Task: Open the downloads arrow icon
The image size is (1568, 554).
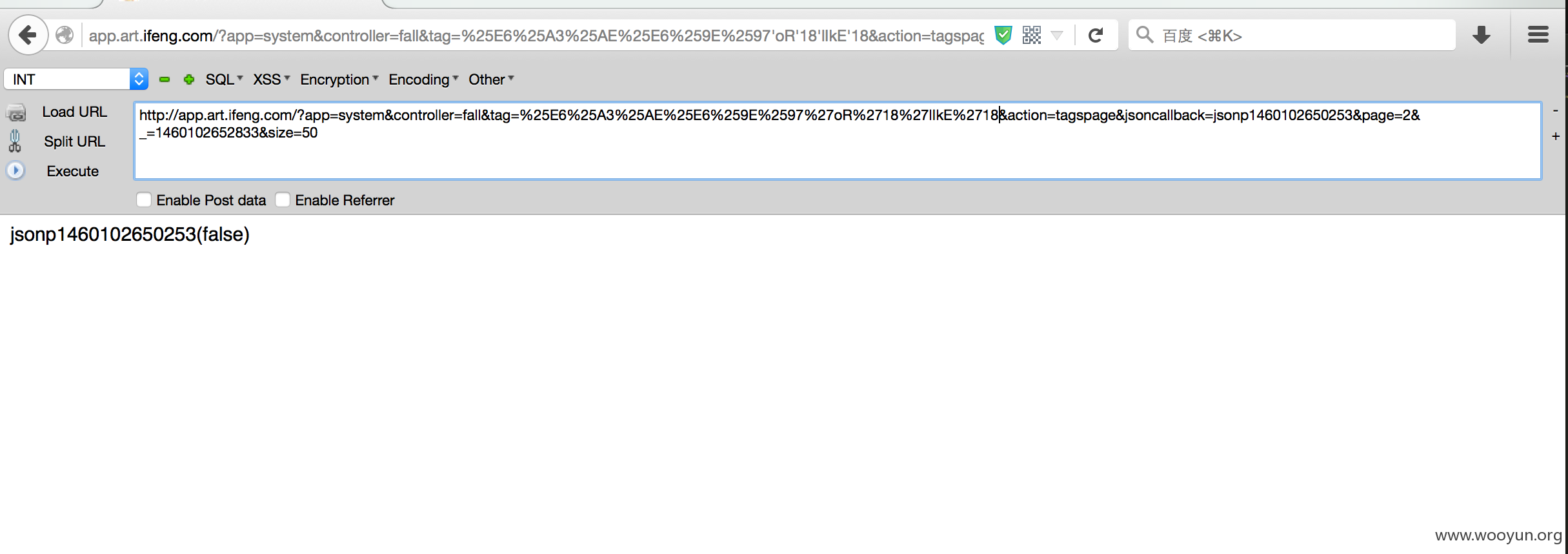Action: click(1481, 35)
